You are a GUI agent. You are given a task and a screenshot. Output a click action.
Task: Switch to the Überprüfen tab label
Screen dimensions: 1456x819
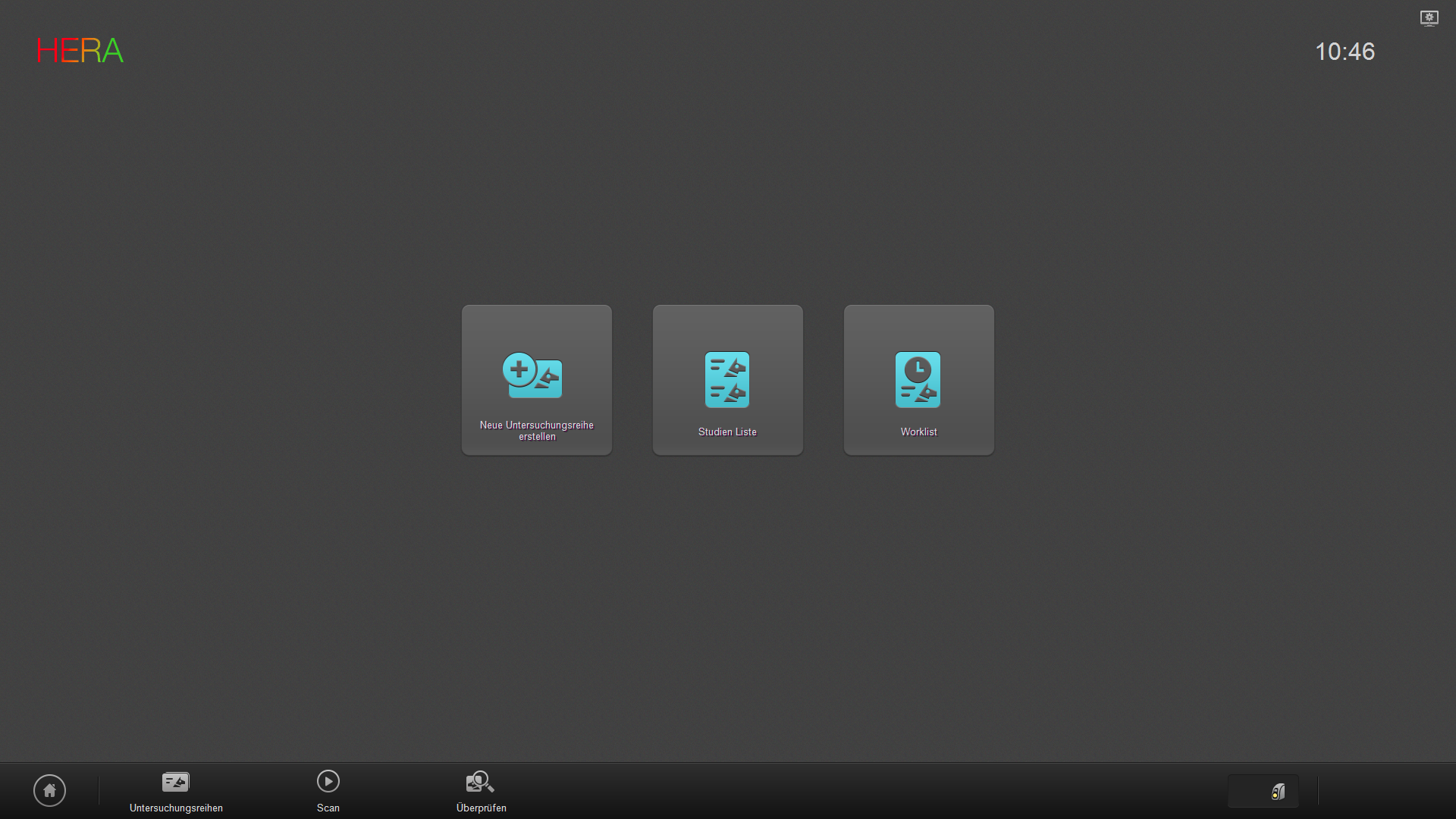(x=481, y=808)
